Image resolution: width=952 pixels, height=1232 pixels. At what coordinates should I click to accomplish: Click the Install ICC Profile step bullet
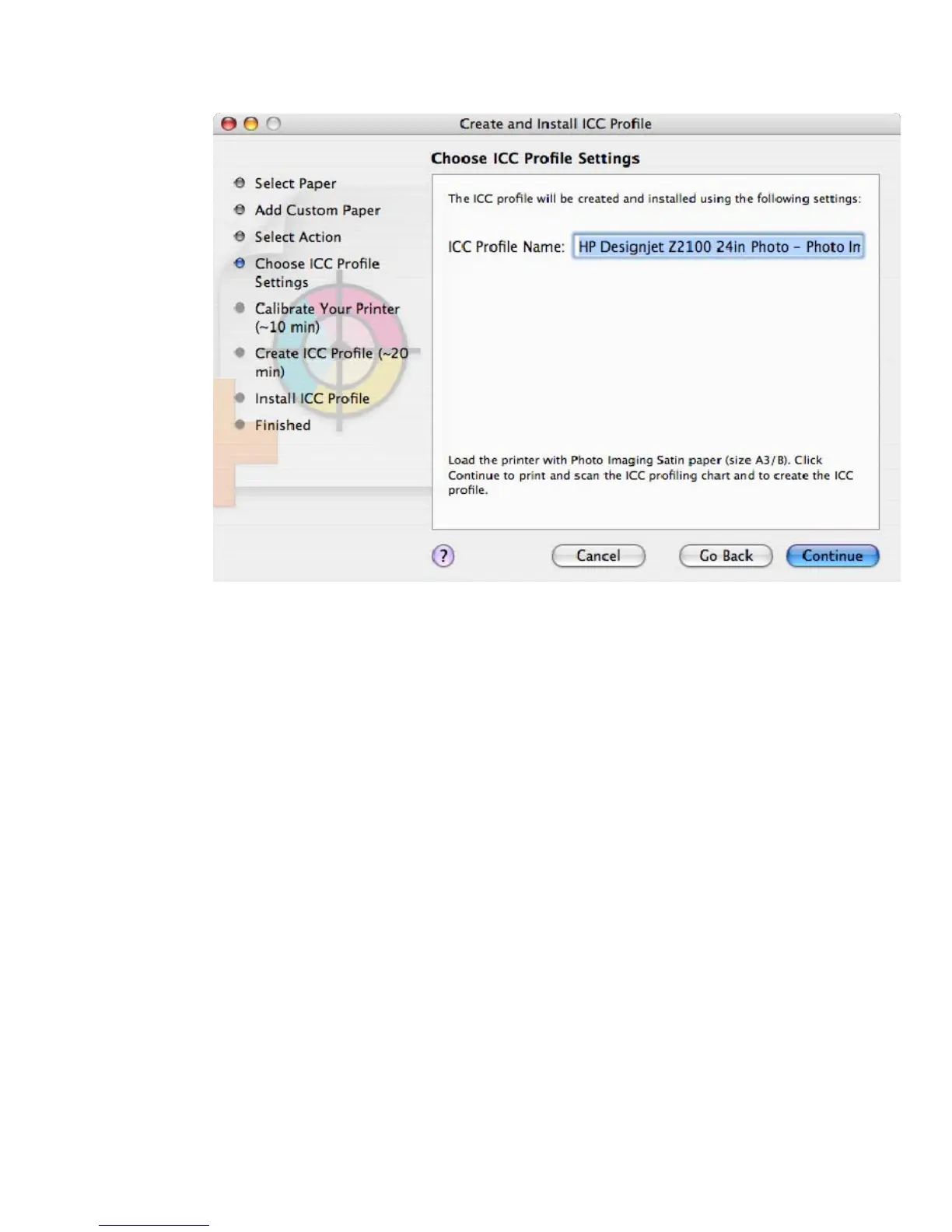tap(240, 397)
